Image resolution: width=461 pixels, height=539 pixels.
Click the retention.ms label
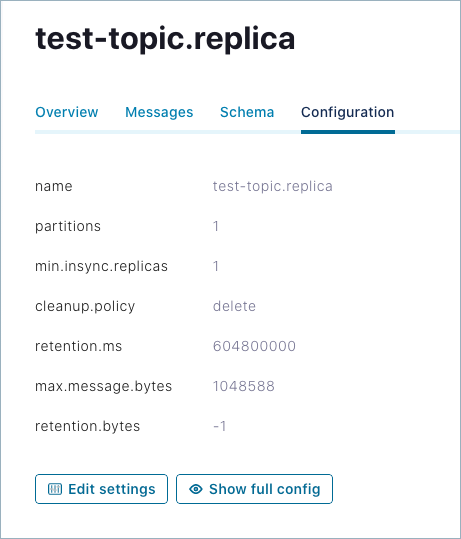pos(78,346)
